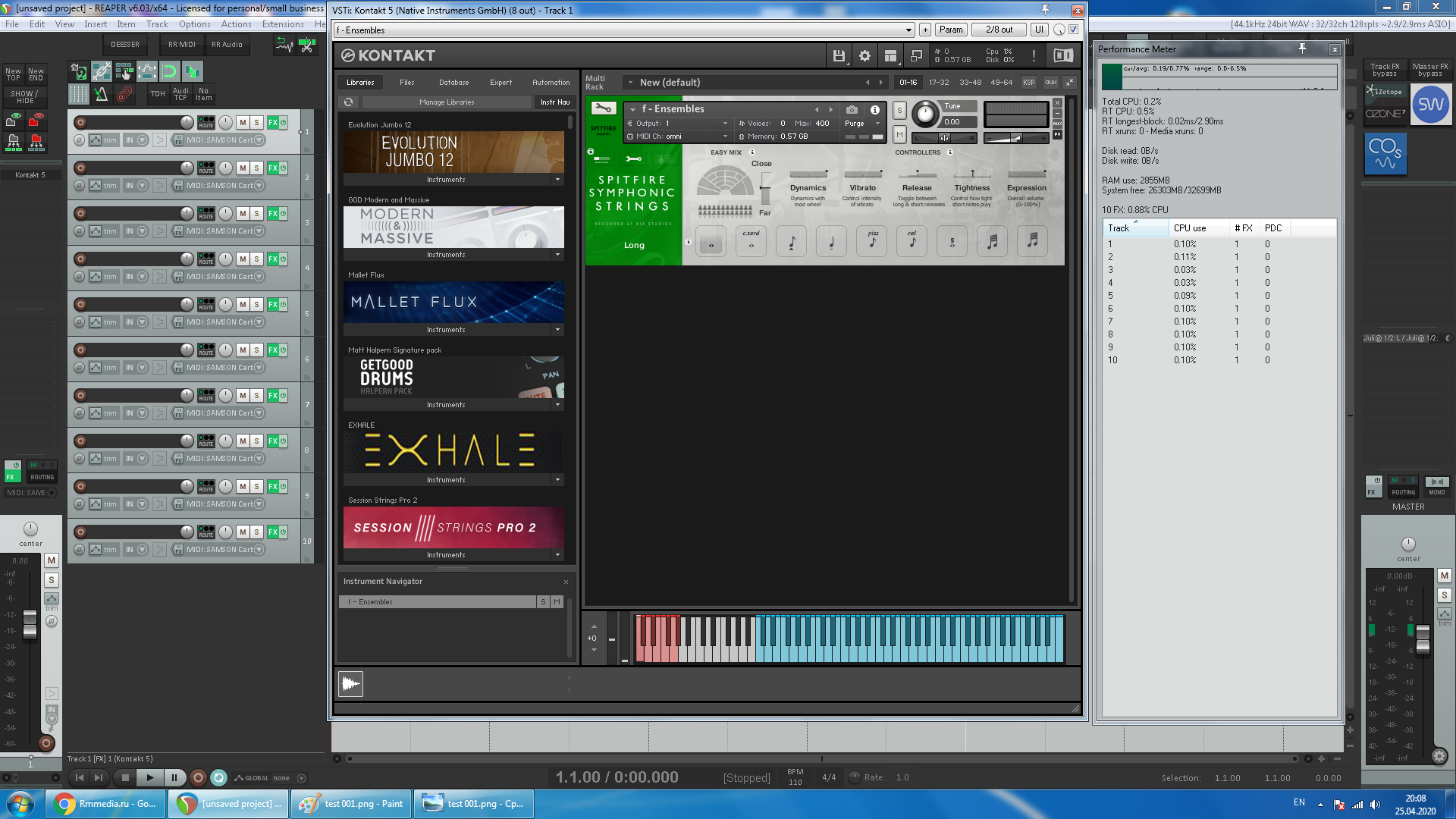
Task: Click the Kontakt save/load disk icon
Action: (839, 56)
